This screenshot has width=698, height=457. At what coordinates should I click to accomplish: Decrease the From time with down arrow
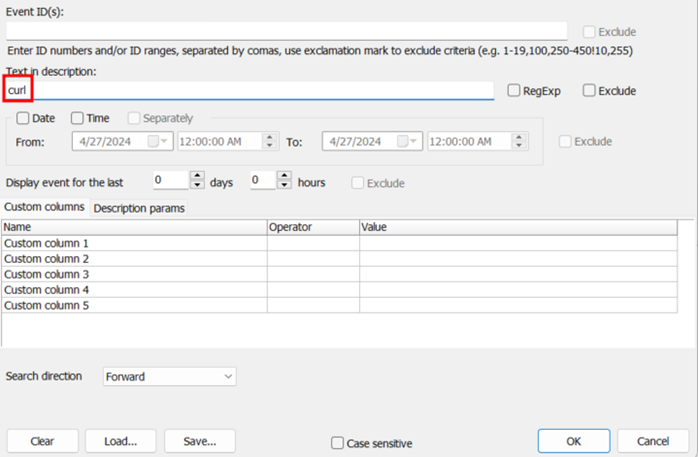click(x=270, y=146)
